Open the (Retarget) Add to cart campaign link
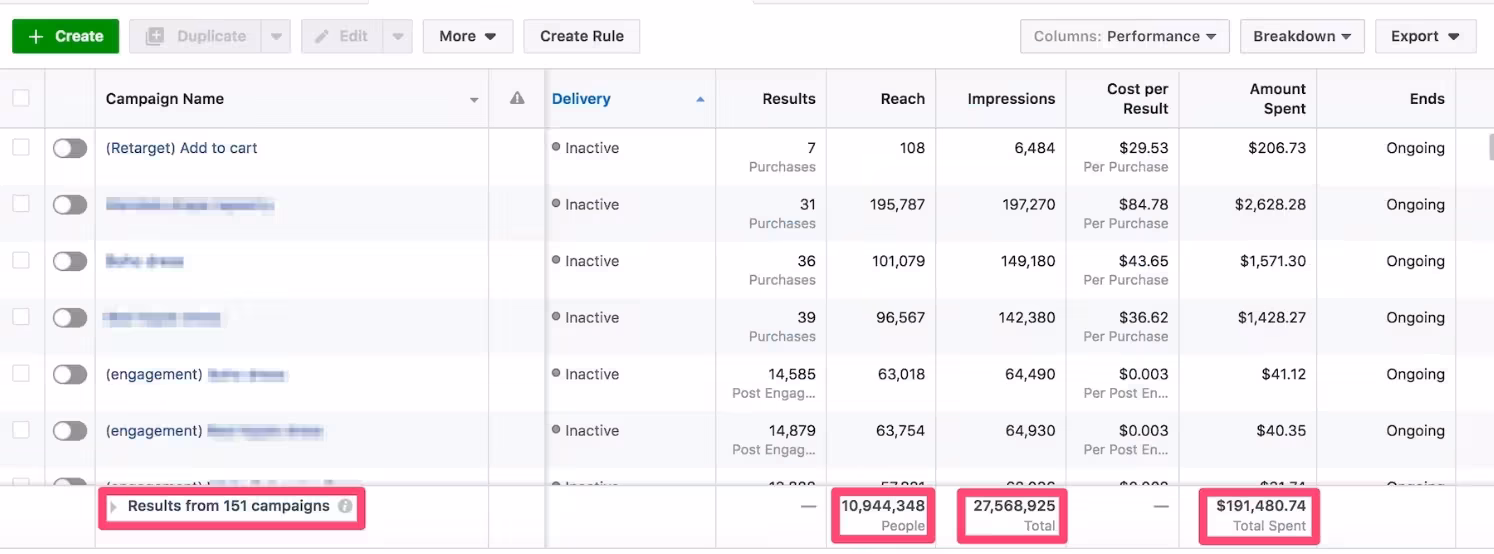The height and width of the screenshot is (554, 1494). click(181, 148)
